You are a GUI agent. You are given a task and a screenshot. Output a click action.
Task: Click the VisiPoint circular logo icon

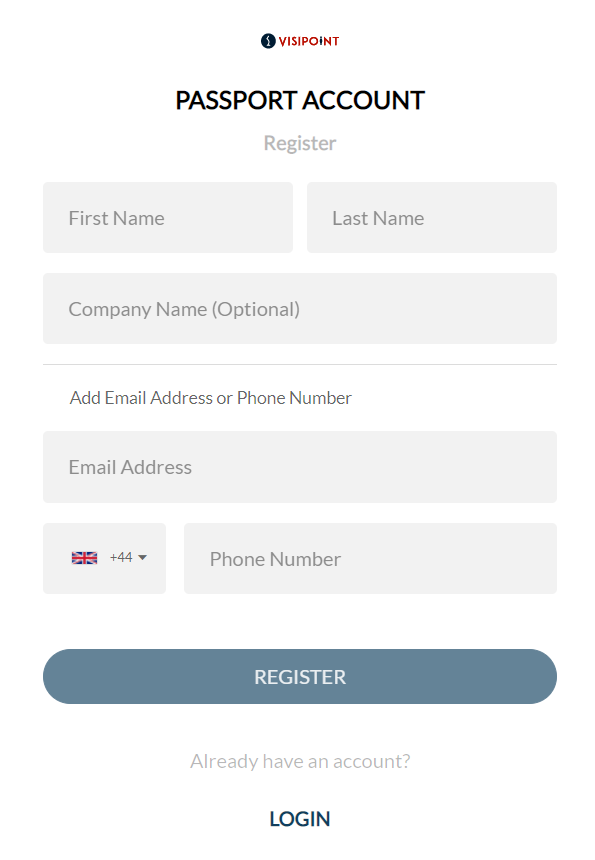point(268,41)
